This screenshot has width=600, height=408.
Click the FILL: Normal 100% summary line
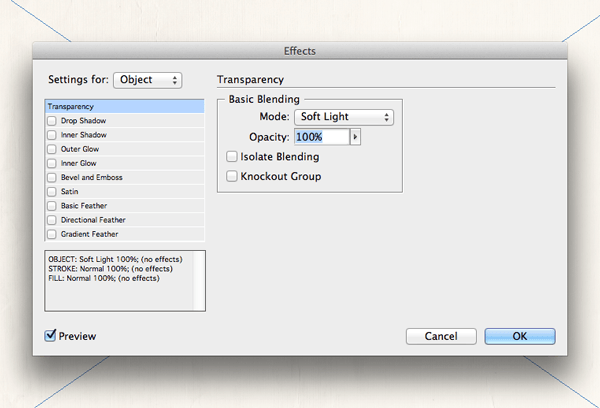[x=104, y=278]
